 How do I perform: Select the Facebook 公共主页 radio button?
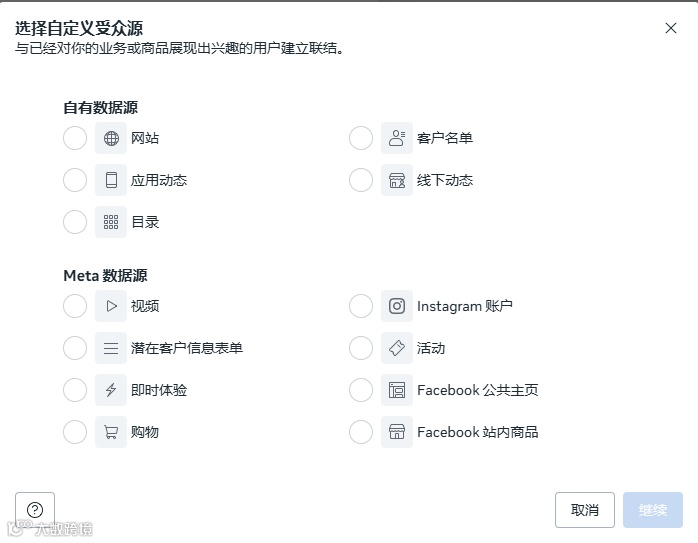click(361, 390)
